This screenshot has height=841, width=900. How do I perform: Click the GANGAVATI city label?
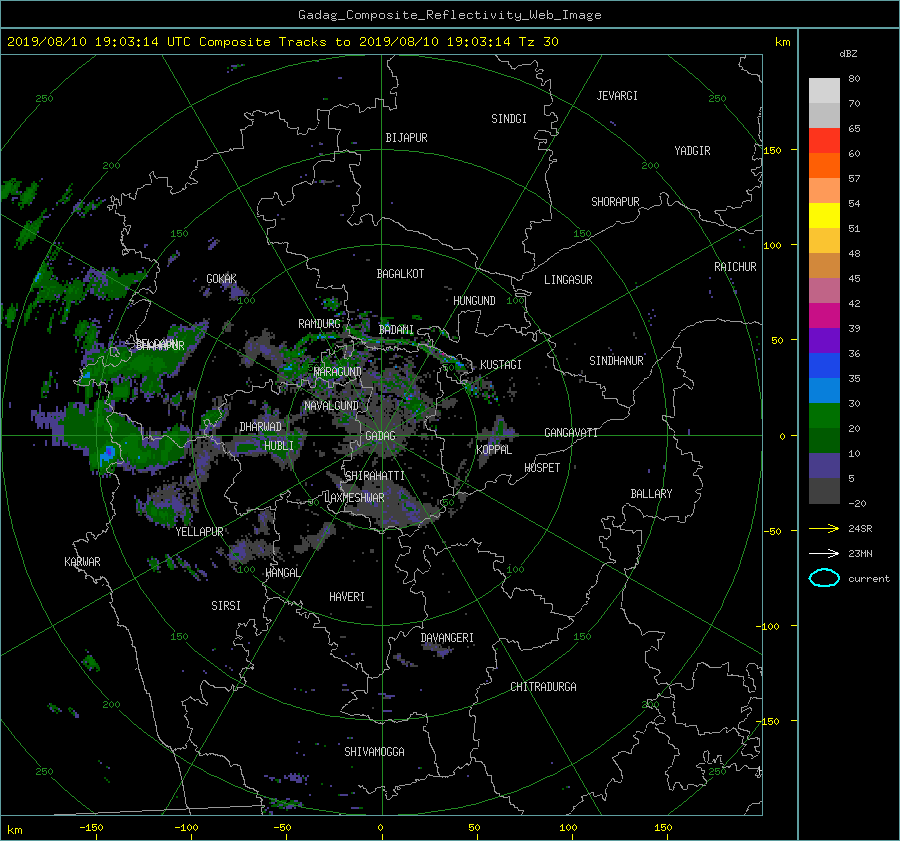pos(571,433)
